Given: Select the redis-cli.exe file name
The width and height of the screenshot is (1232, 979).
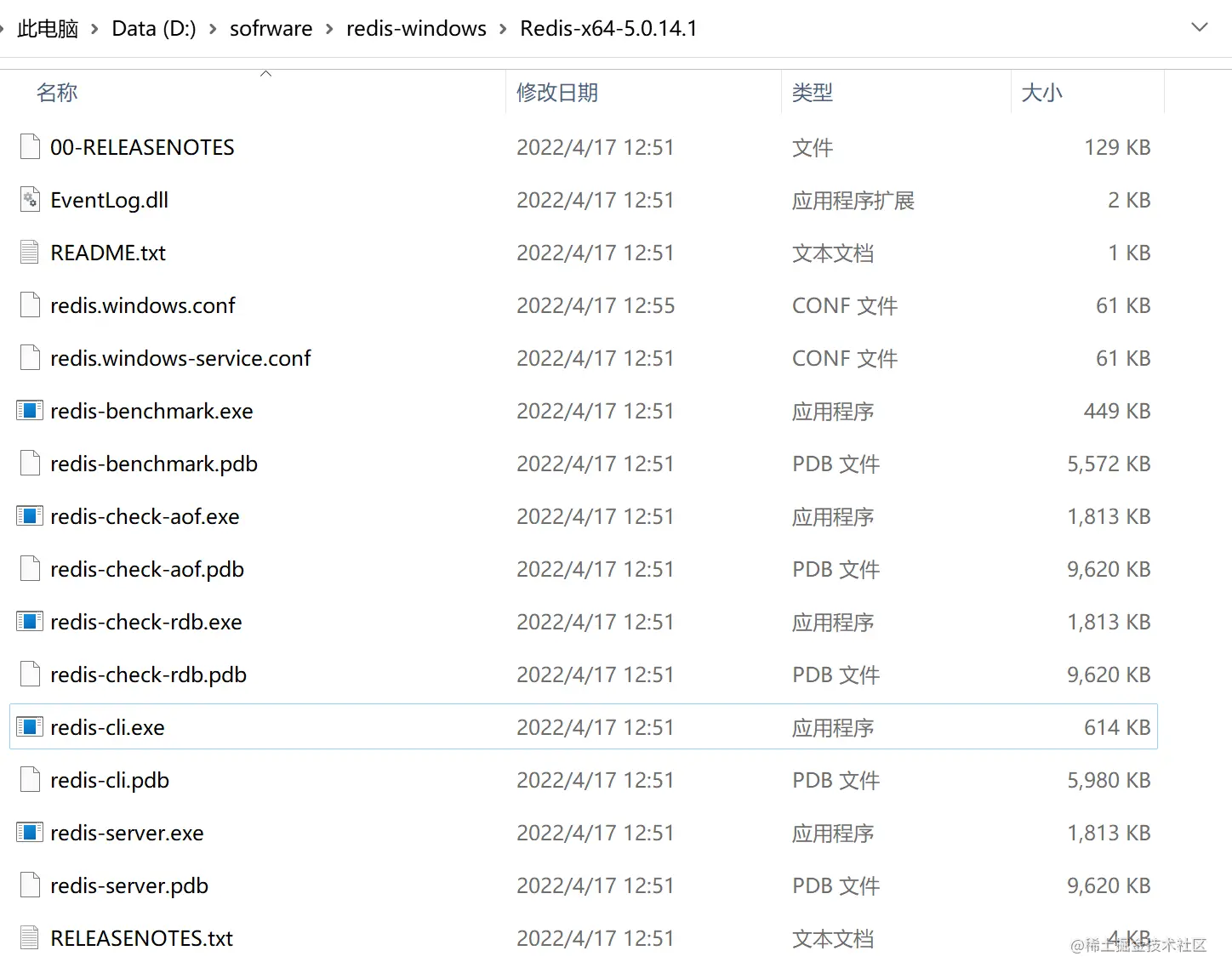Looking at the screenshot, I should [107, 727].
